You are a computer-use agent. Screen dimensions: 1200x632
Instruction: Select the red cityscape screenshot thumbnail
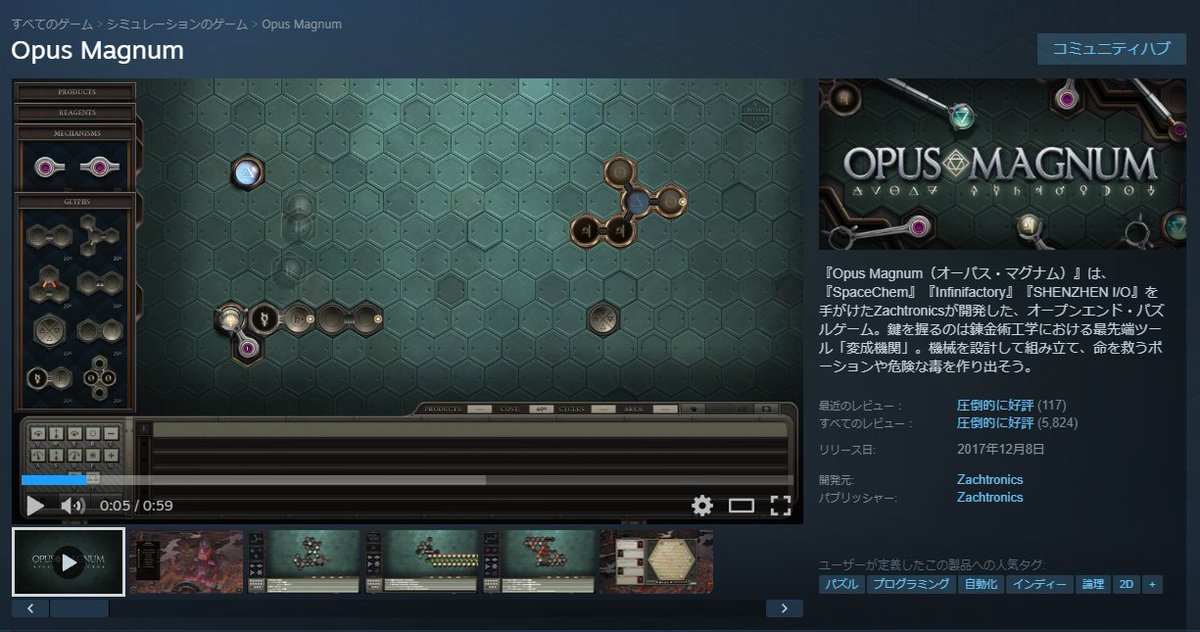coord(187,562)
